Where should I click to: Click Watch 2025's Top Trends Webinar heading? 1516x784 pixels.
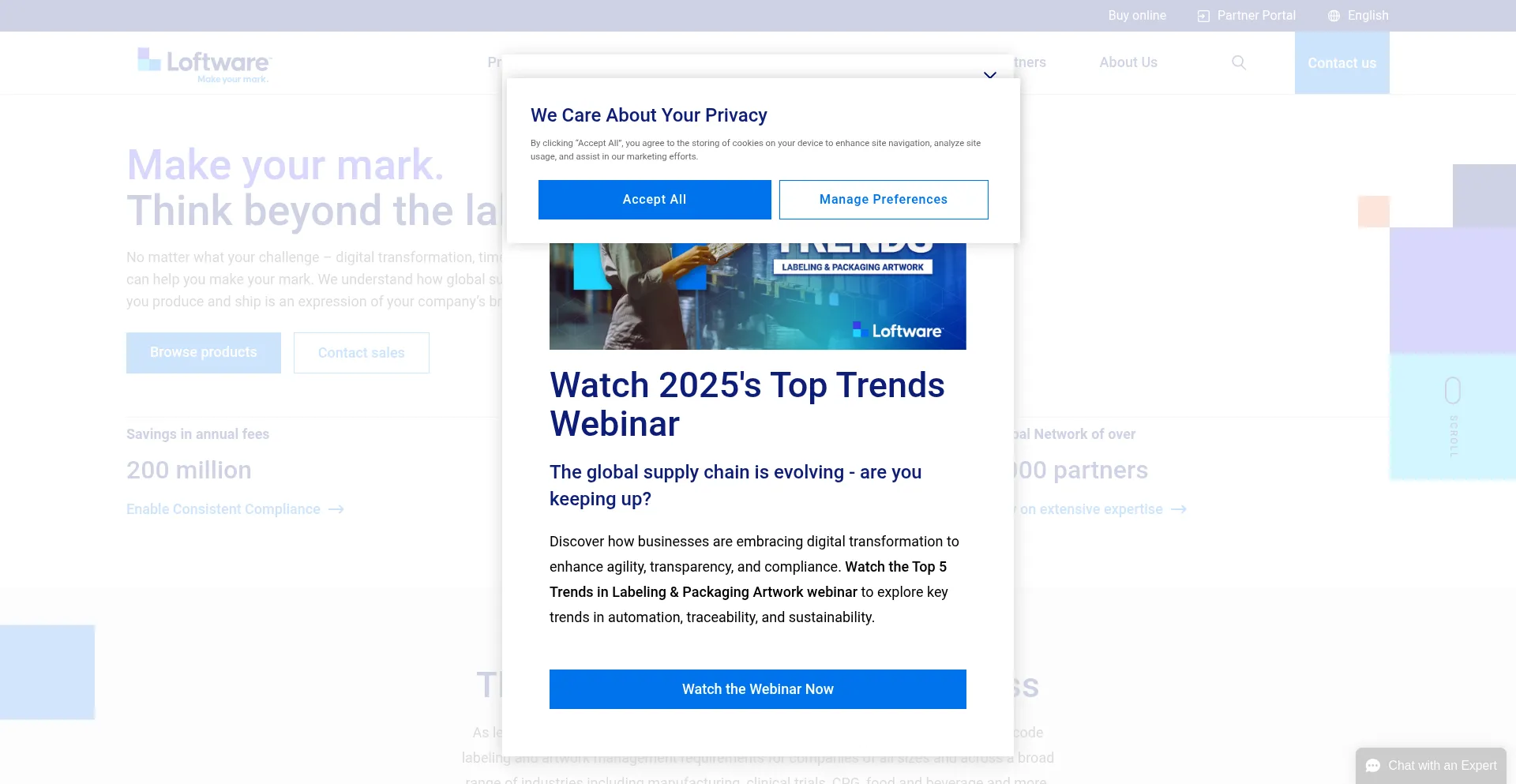[x=747, y=404]
